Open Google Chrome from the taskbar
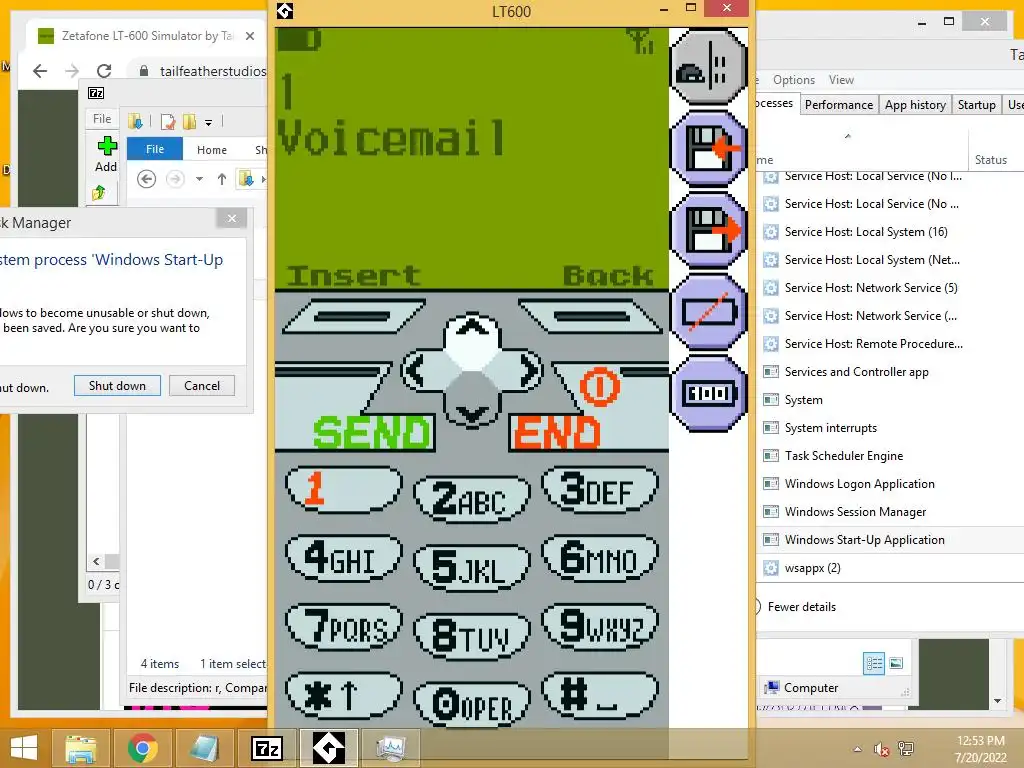The width and height of the screenshot is (1024, 768). tap(142, 748)
